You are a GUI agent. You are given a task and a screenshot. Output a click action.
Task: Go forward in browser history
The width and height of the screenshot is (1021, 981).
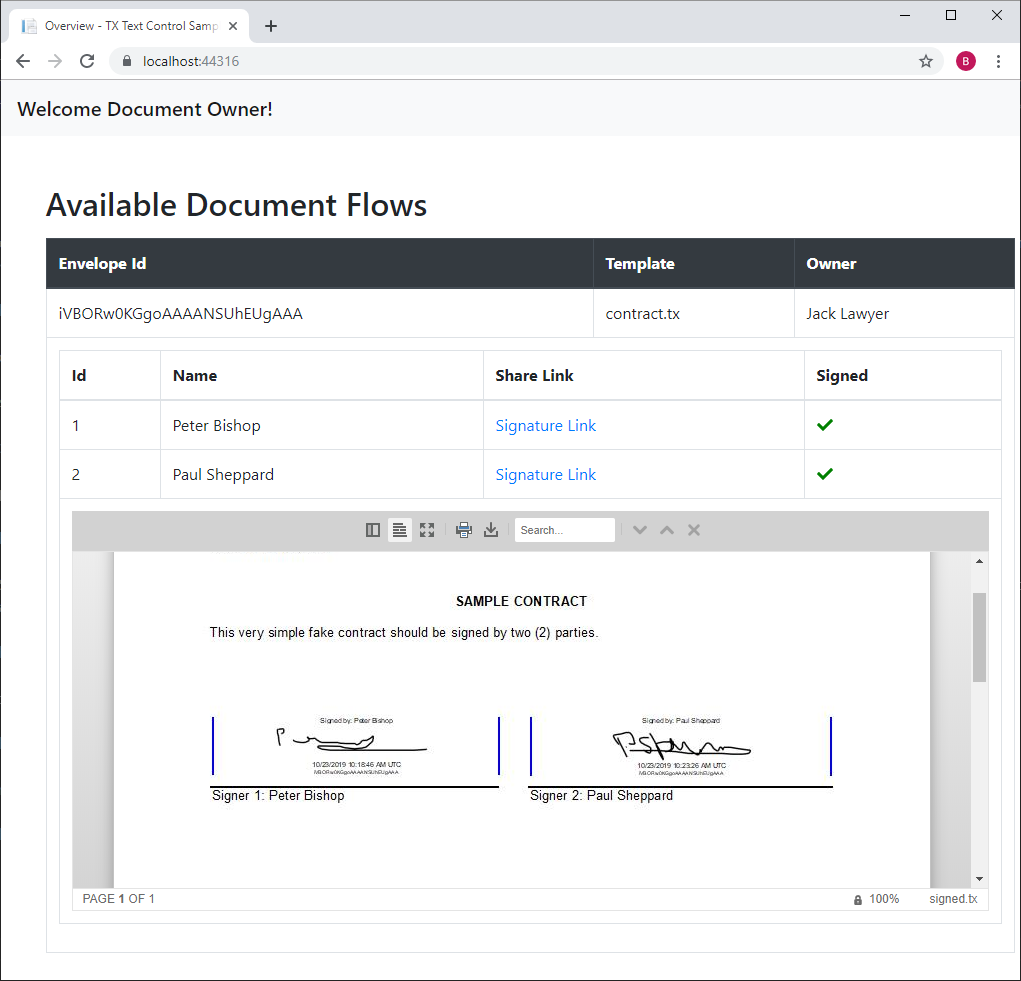(55, 61)
